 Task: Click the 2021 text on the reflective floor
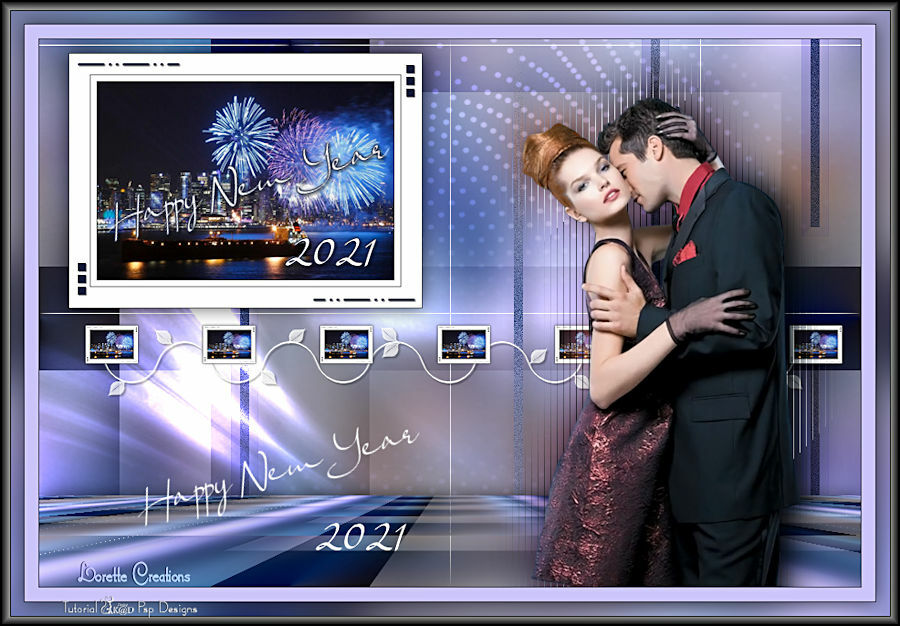(x=360, y=538)
